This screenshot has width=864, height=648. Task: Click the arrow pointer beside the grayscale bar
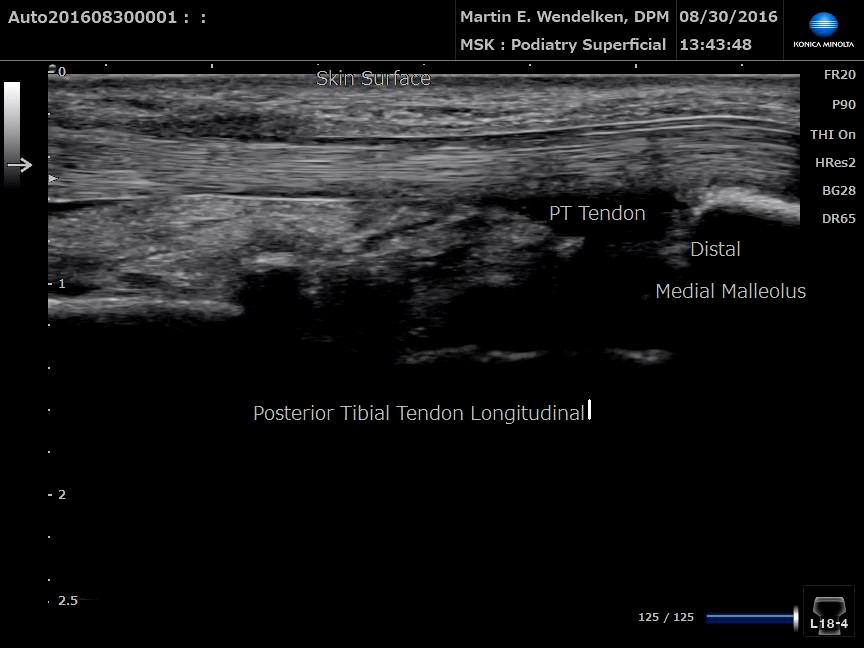(20, 165)
